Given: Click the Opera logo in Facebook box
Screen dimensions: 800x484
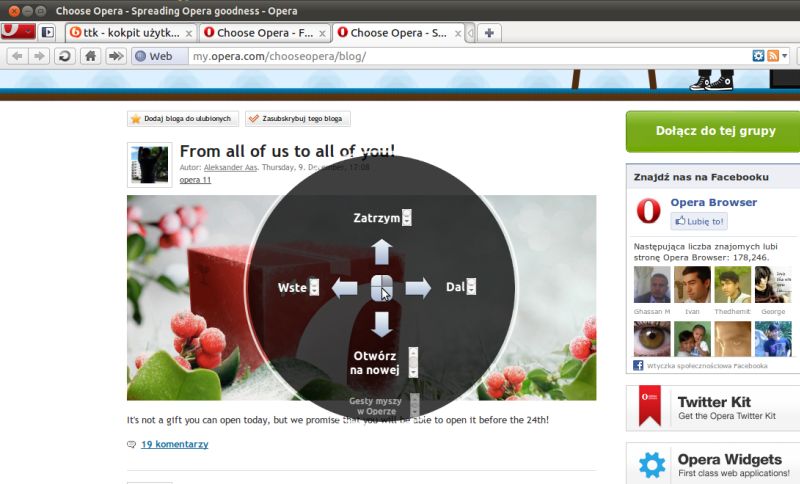Looking at the screenshot, I should point(648,211).
